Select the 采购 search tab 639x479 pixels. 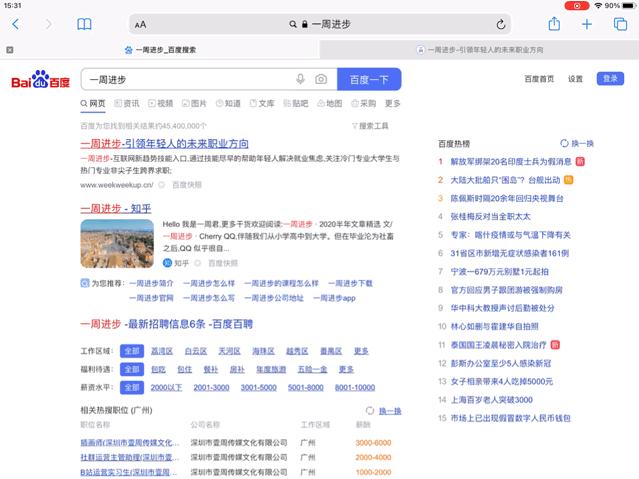(x=364, y=104)
